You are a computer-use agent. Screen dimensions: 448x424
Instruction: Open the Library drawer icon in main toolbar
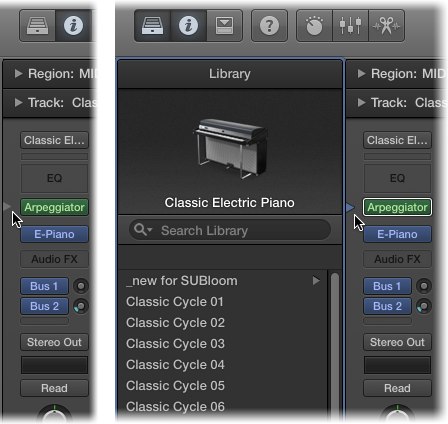152,26
